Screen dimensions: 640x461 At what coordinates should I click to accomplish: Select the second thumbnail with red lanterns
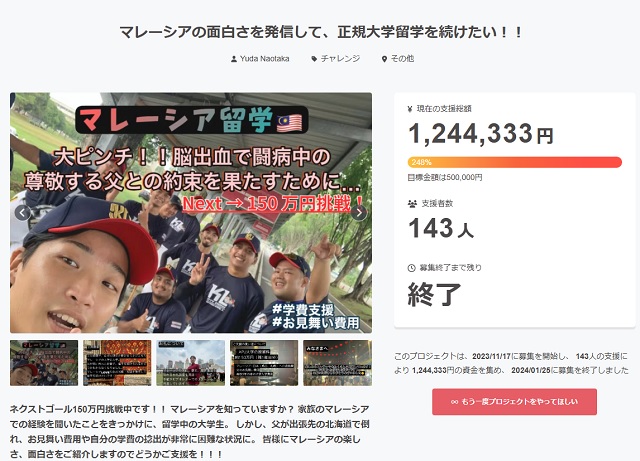117,363
